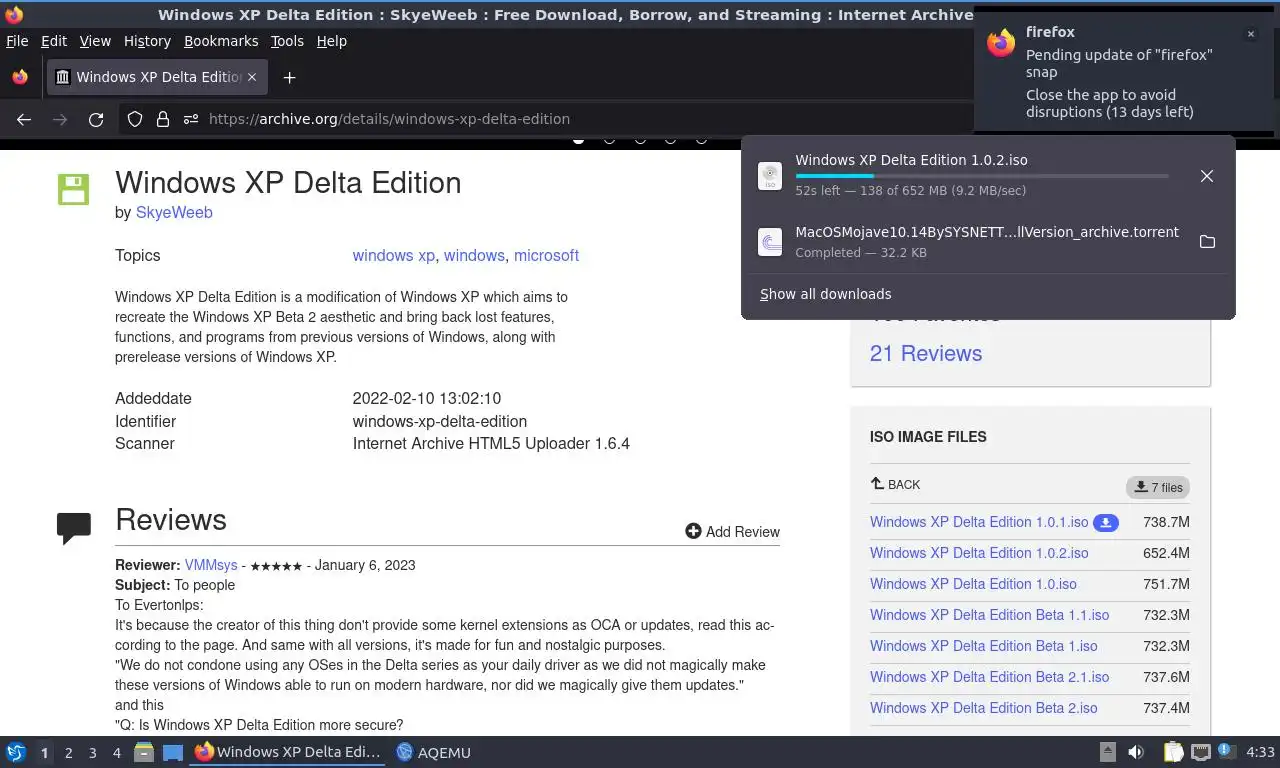Open the volume speaker icon in system tray
The image size is (1280, 768).
1136,752
